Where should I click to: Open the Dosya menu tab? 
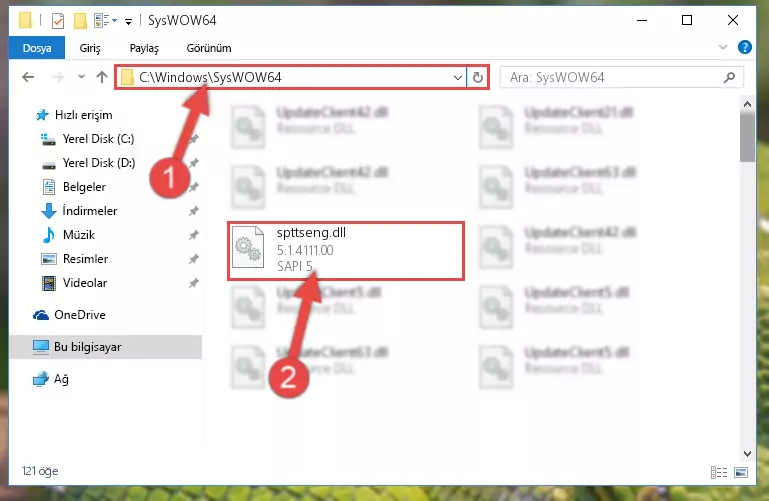coord(37,48)
